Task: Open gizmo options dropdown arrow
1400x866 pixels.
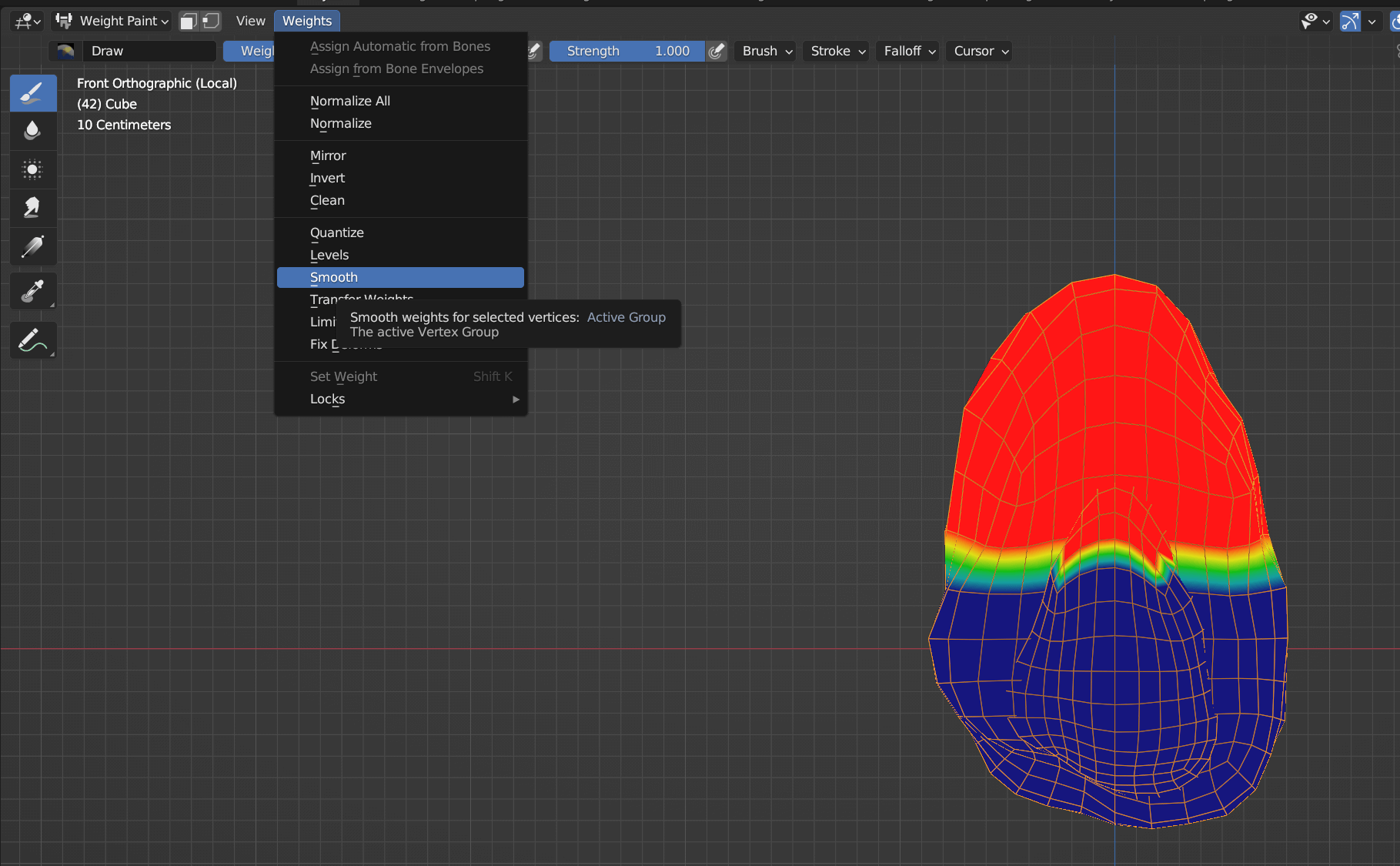Action: pos(1372,21)
